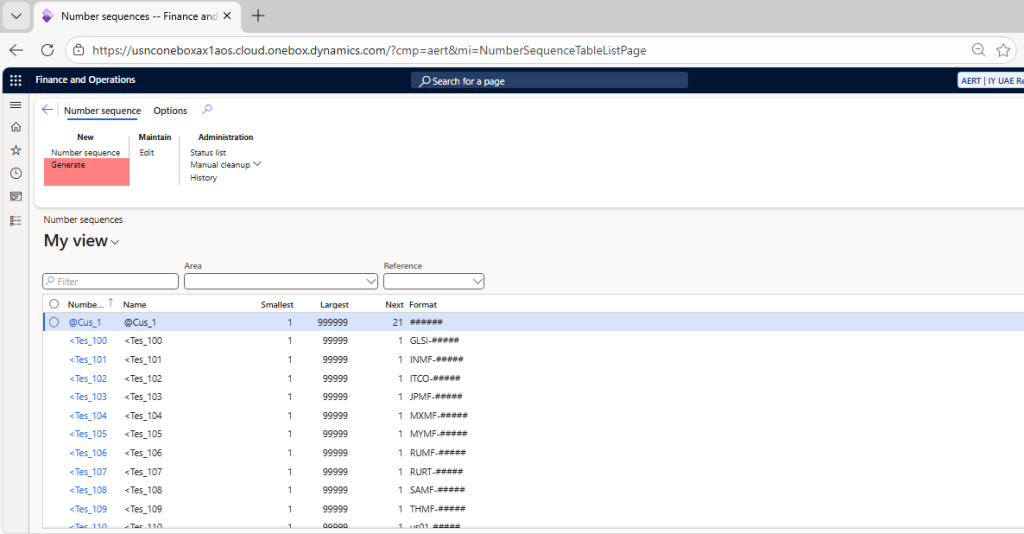Switch to the Options tab
The height and width of the screenshot is (534, 1024).
point(170,111)
